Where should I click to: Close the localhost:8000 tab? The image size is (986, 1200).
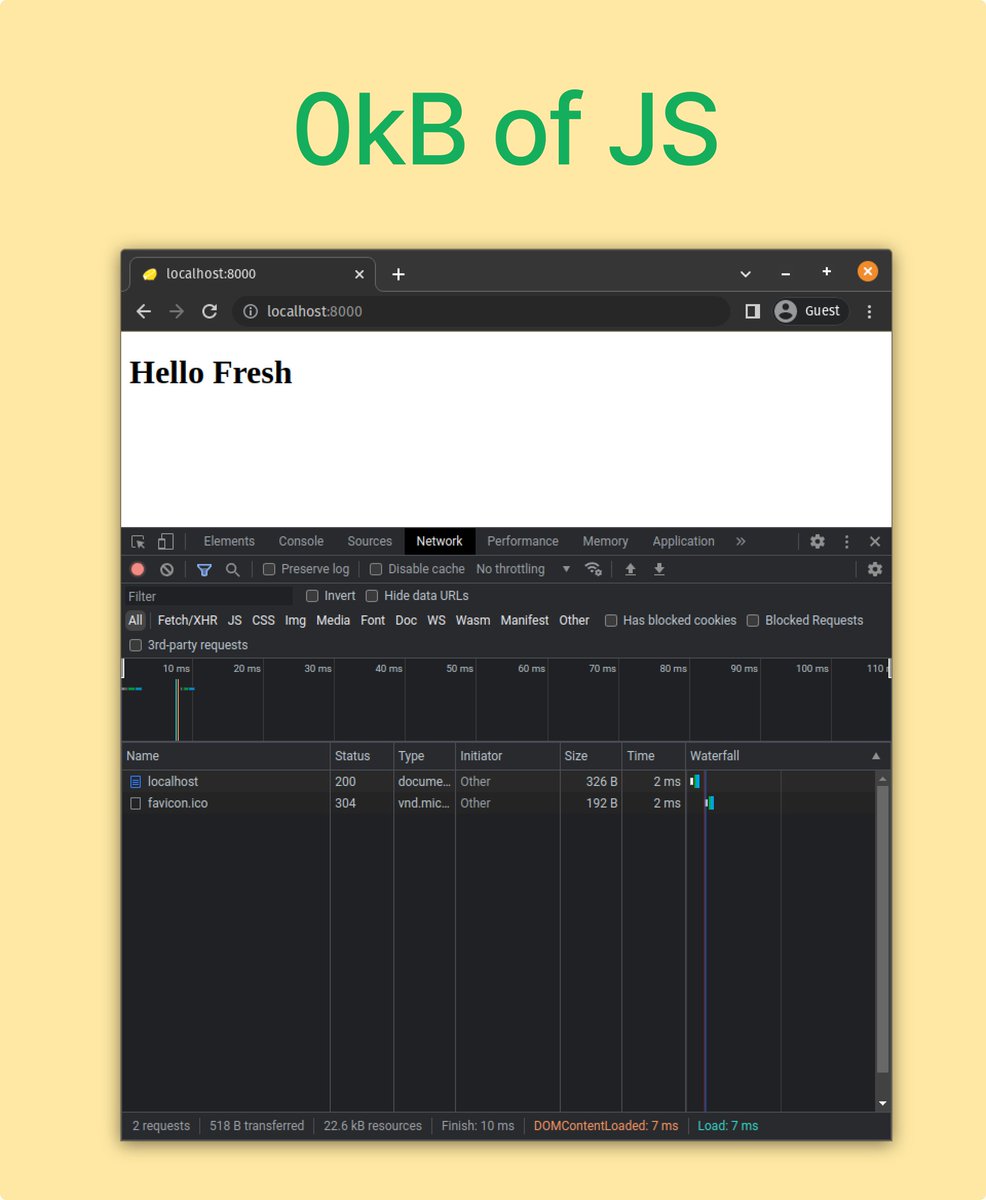tap(360, 274)
